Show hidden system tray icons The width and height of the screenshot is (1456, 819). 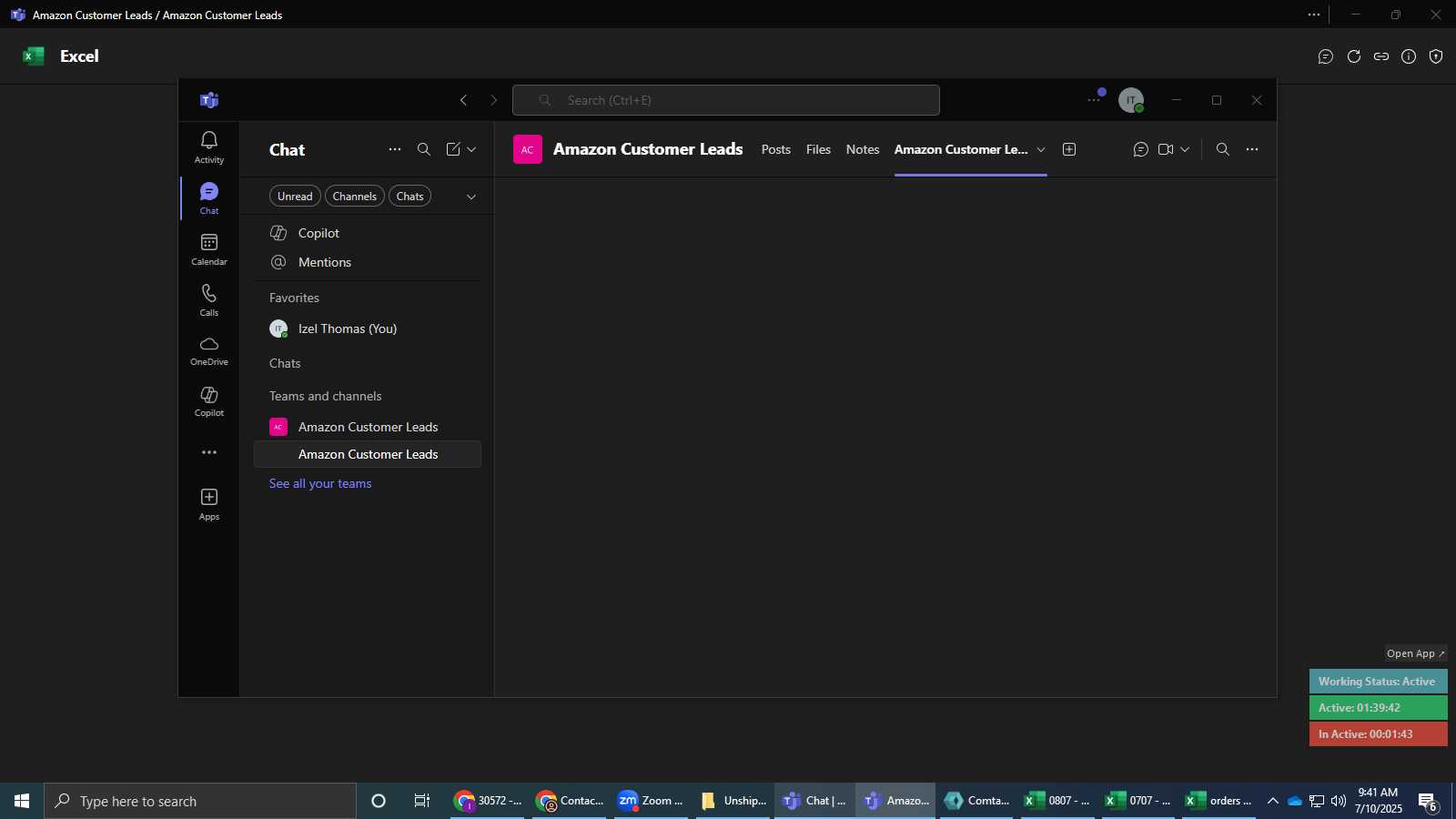click(x=1273, y=801)
